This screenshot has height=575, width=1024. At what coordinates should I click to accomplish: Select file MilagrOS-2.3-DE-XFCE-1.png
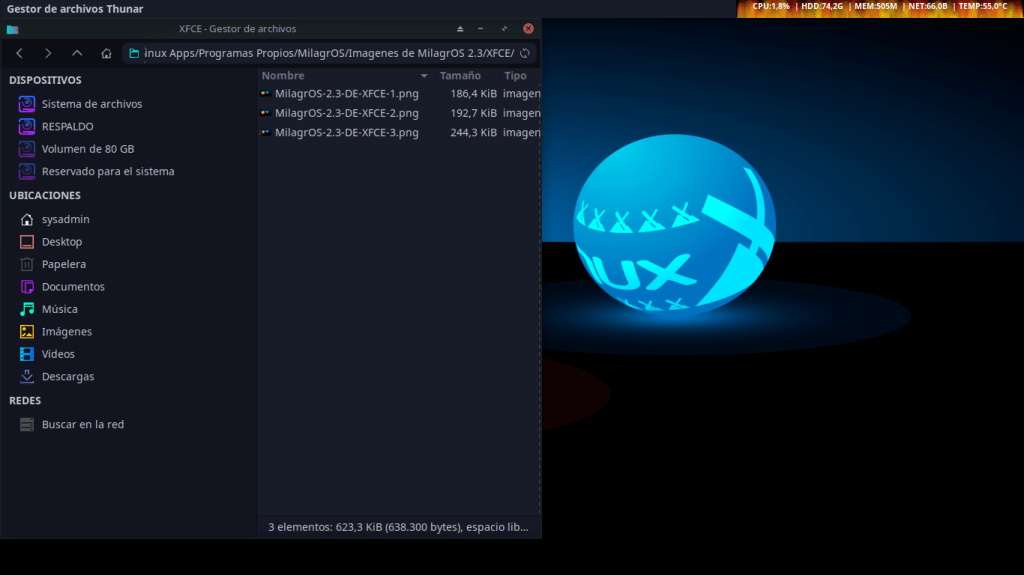pyautogui.click(x=346, y=94)
